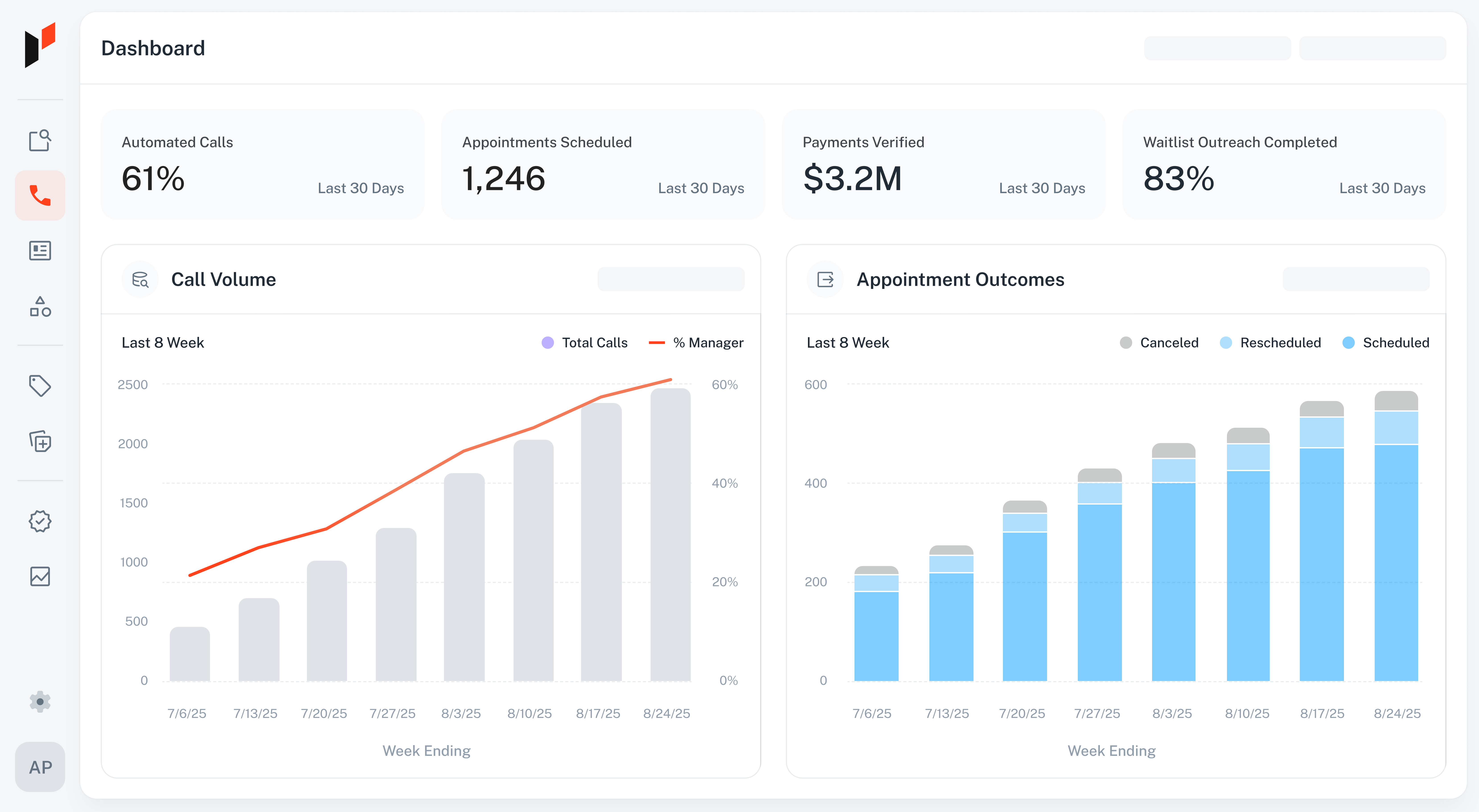This screenshot has height=812, width=1479.
Task: Click the Appointment Outcomes export icon
Action: 825,279
